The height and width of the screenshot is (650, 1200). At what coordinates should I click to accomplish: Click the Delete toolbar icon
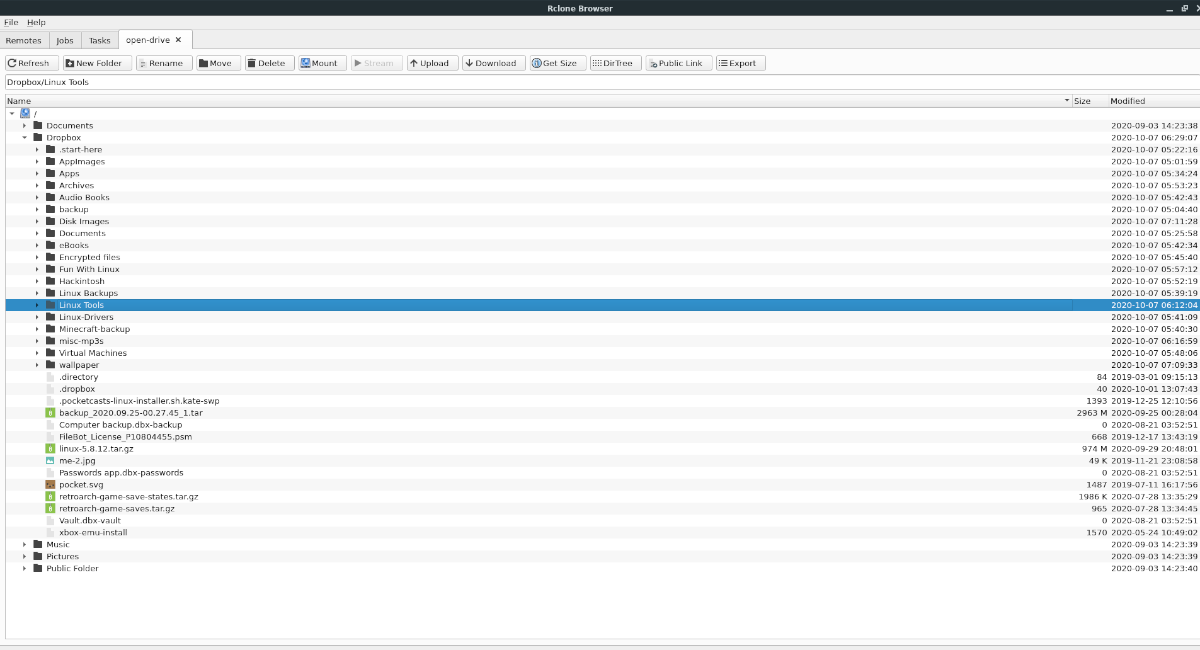pyautogui.click(x=267, y=62)
